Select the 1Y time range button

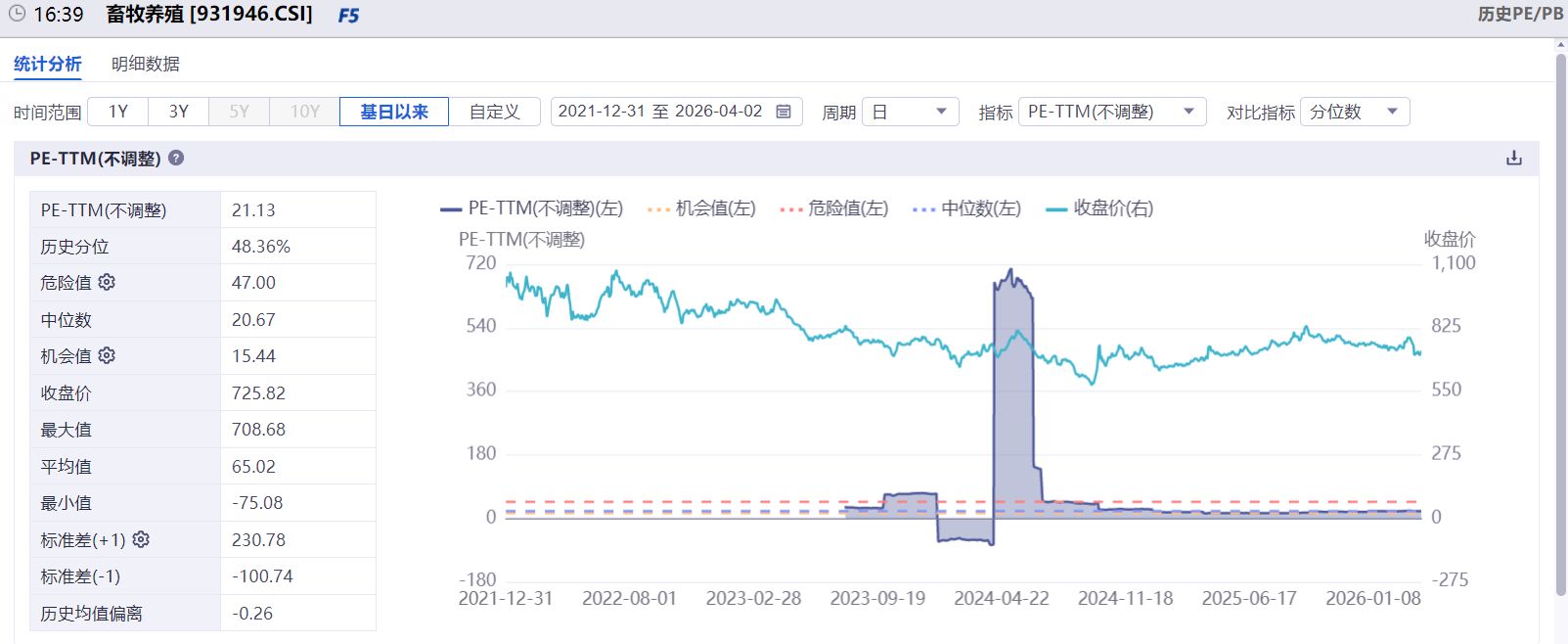click(118, 112)
